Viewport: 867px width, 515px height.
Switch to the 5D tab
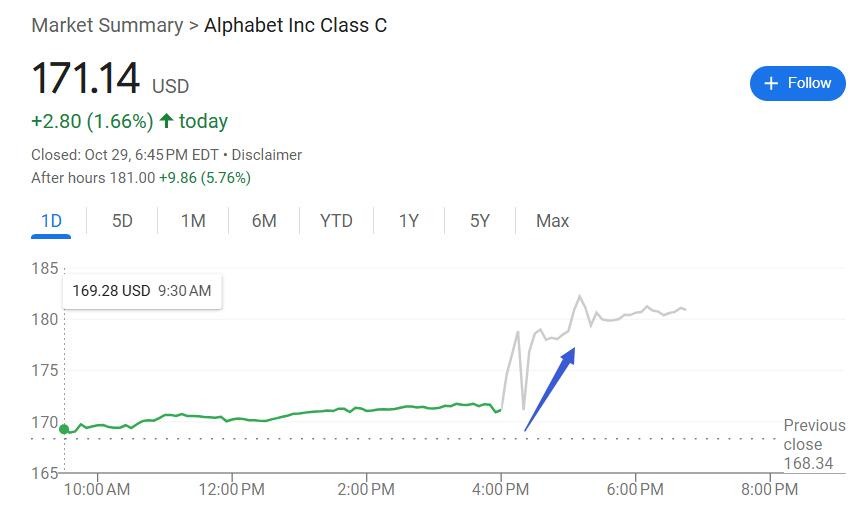point(122,221)
